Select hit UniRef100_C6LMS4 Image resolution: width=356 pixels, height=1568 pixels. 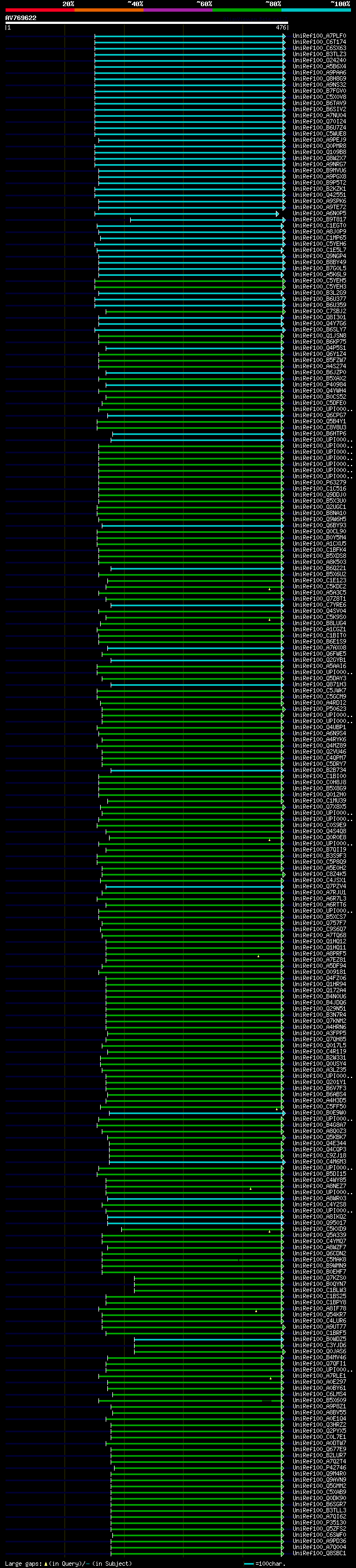(x=319, y=1394)
